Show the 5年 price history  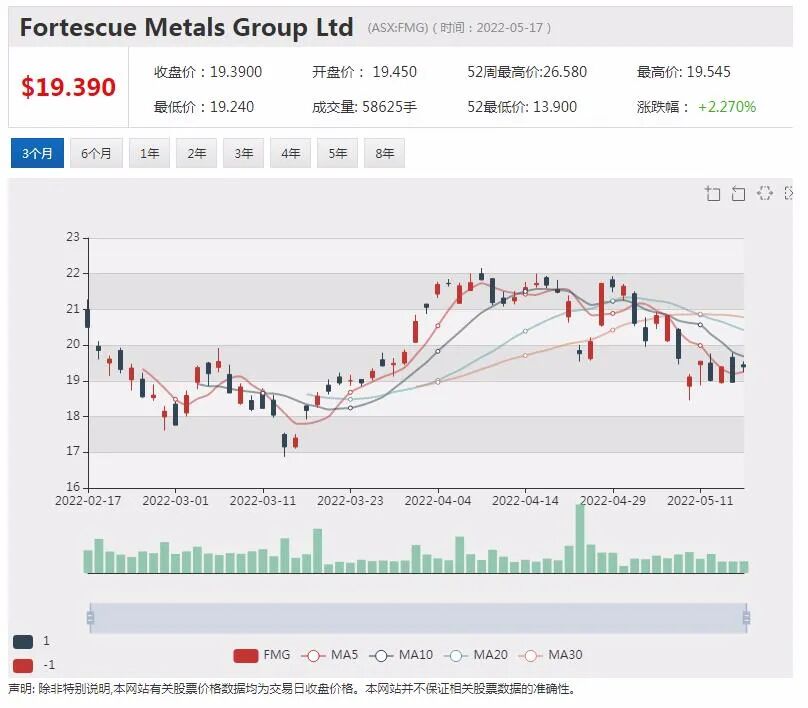pos(338,153)
